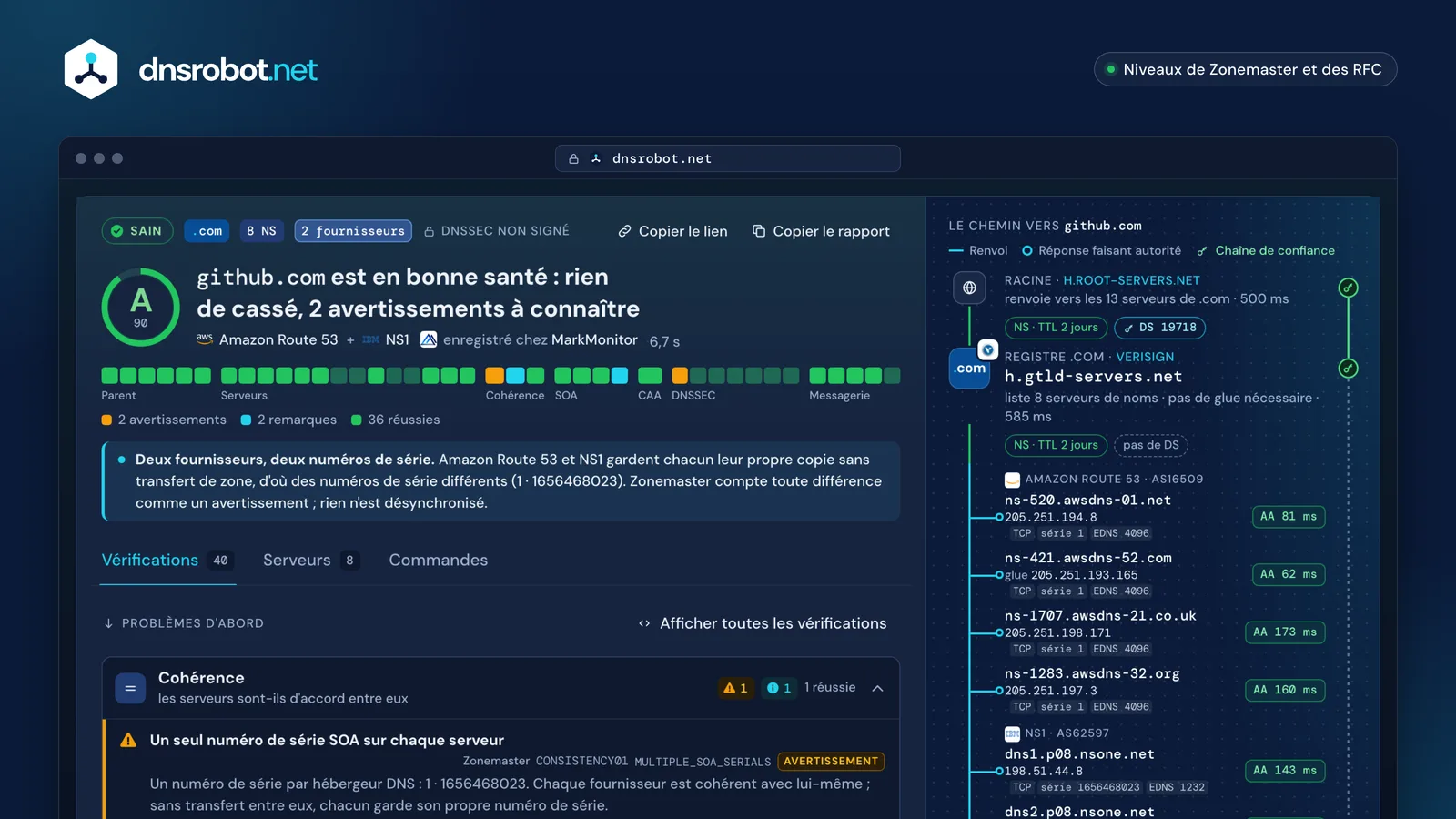The height and width of the screenshot is (819, 1456).
Task: Click PROBLÈMES D'ABORD sort control
Action: [x=184, y=623]
